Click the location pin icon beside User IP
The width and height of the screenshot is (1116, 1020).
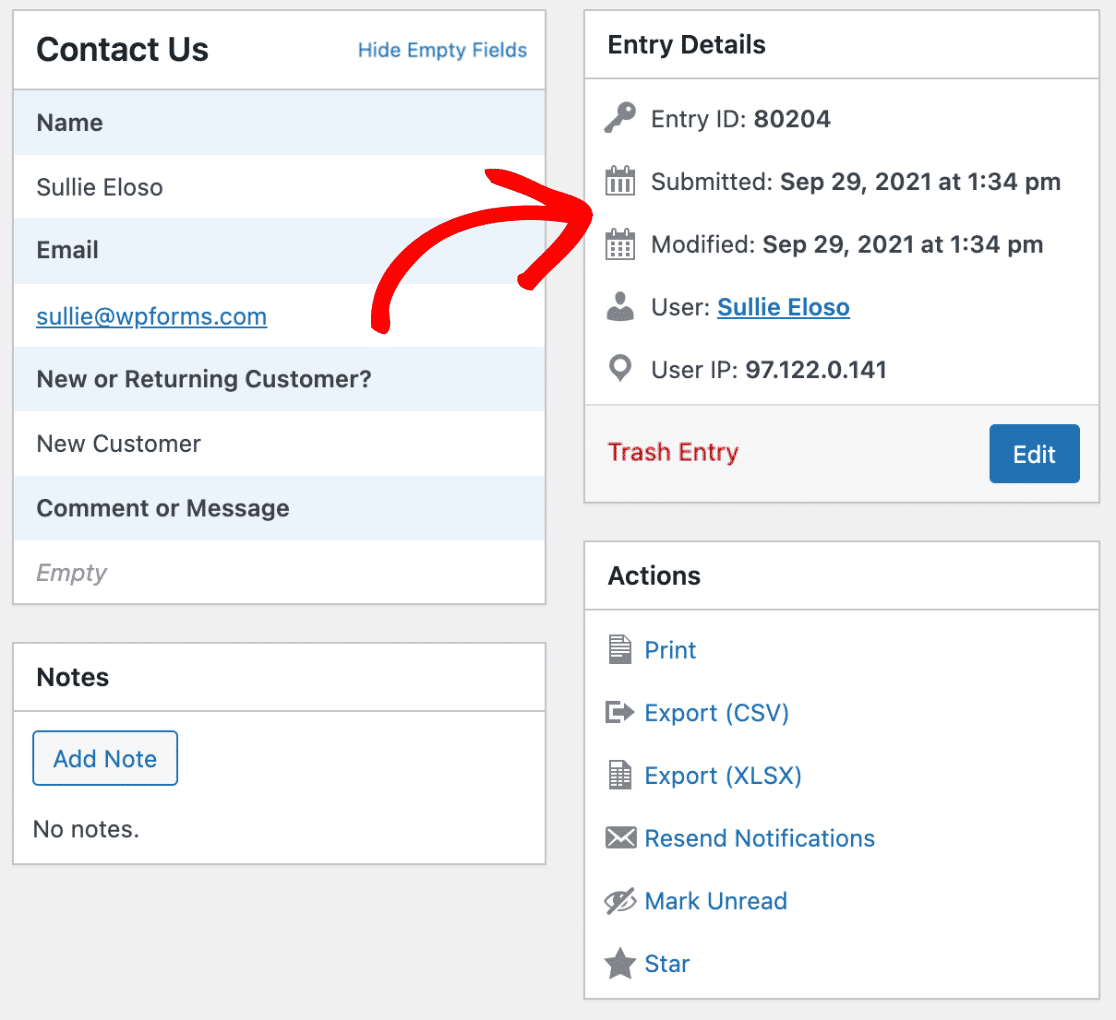click(x=620, y=369)
